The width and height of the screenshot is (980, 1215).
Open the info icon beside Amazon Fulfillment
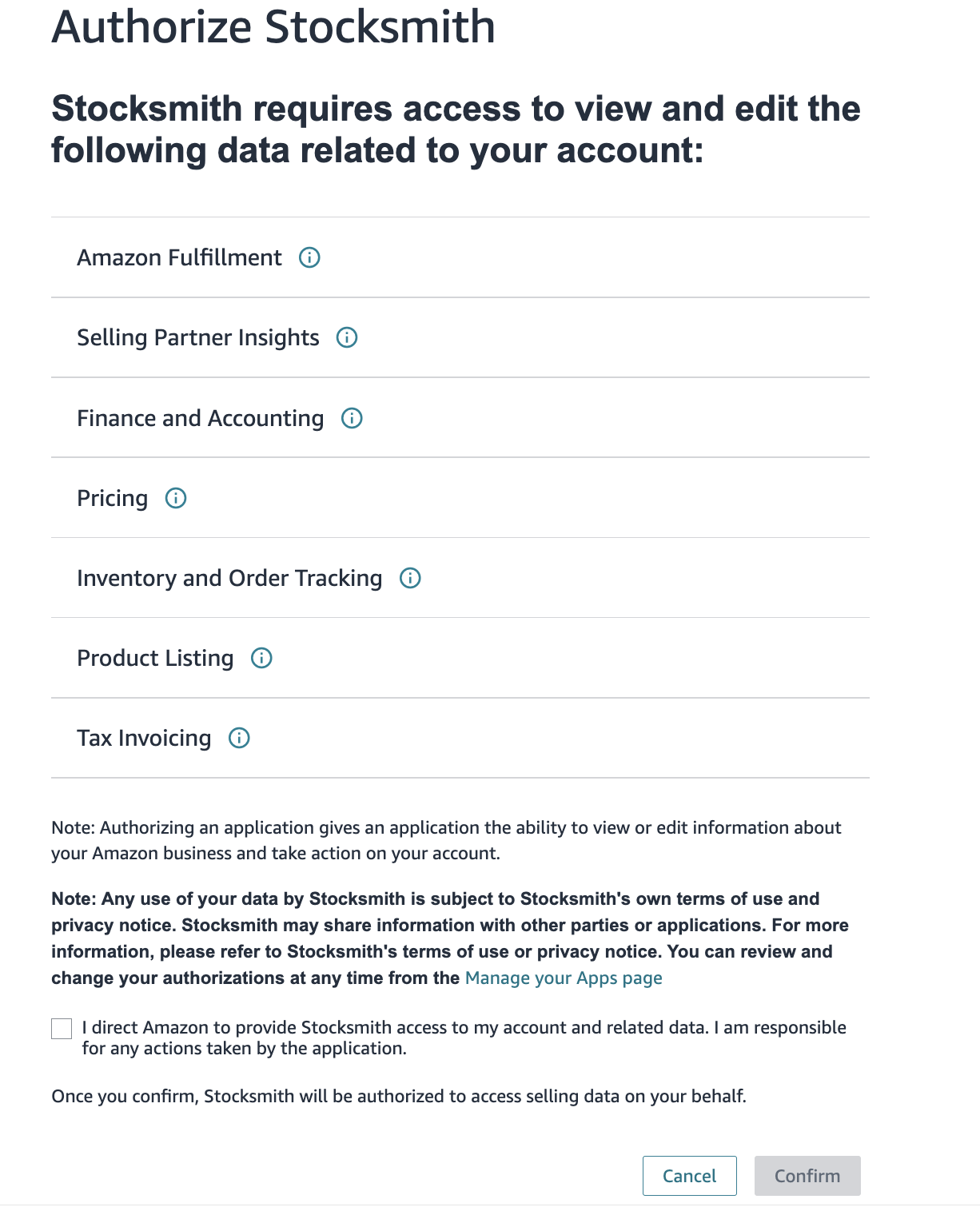pyautogui.click(x=309, y=257)
